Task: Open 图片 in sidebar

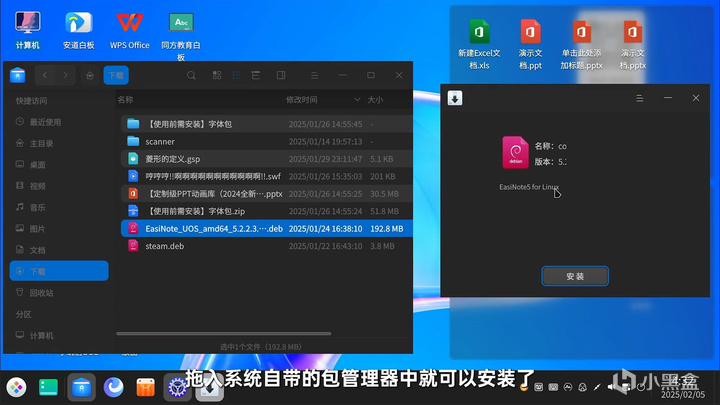Action: point(59,229)
